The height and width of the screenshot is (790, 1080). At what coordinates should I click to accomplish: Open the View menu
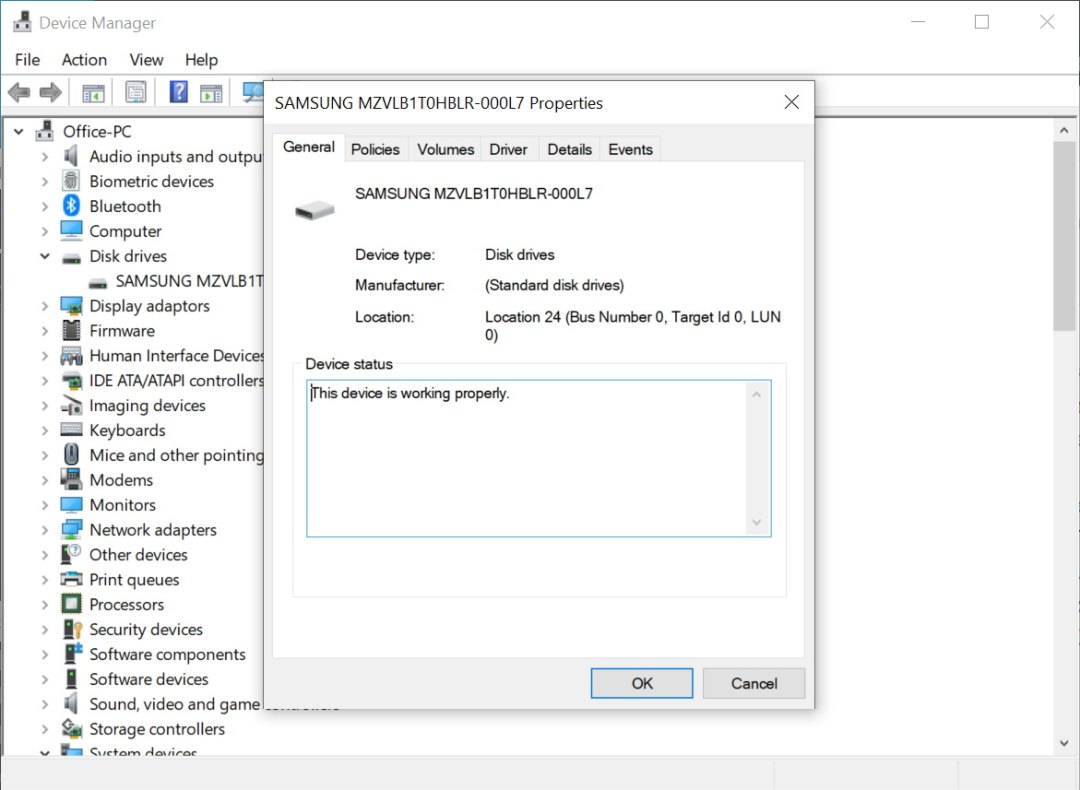[146, 60]
